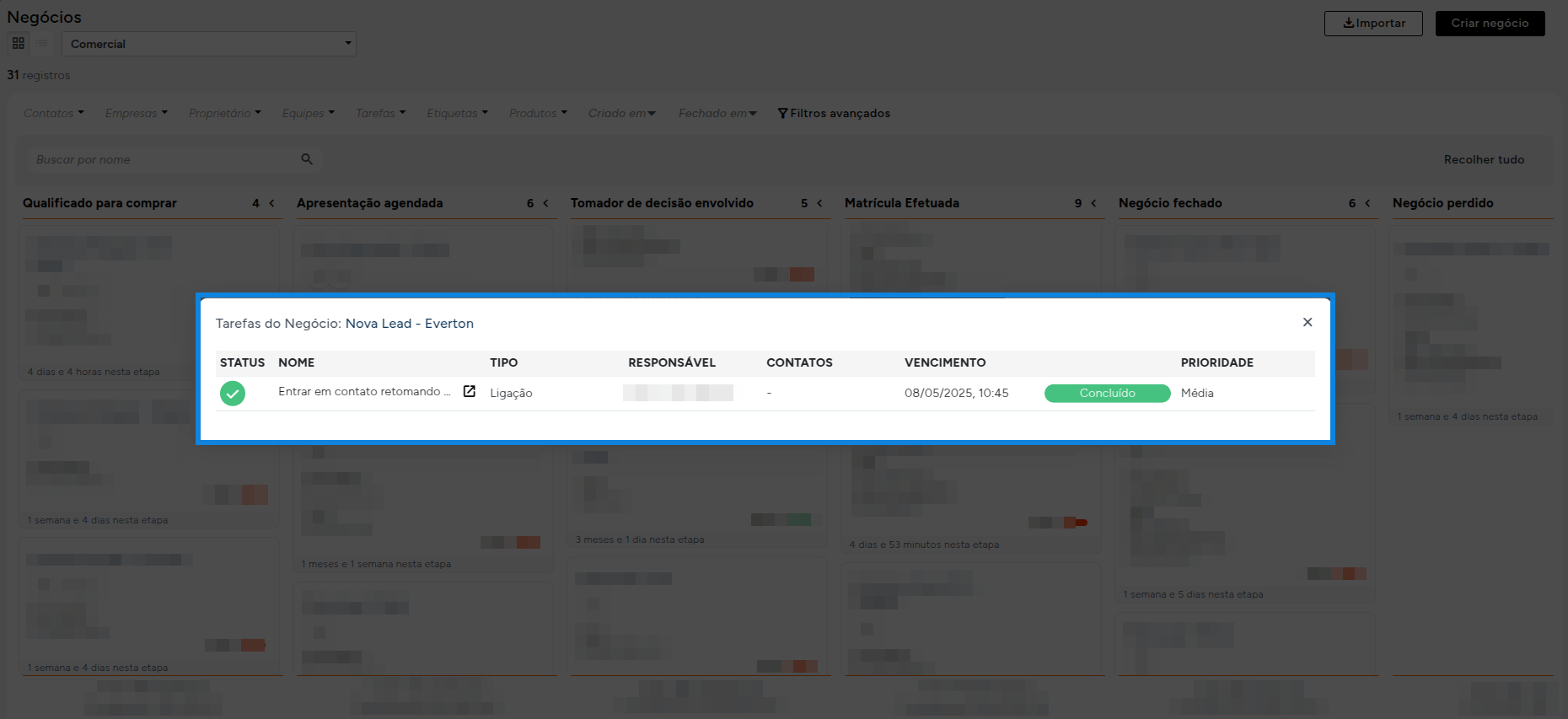Viewport: 1568px width, 719px height.
Task: Collapse the Matrícula Efetuada column arrow
Action: pos(1093,203)
